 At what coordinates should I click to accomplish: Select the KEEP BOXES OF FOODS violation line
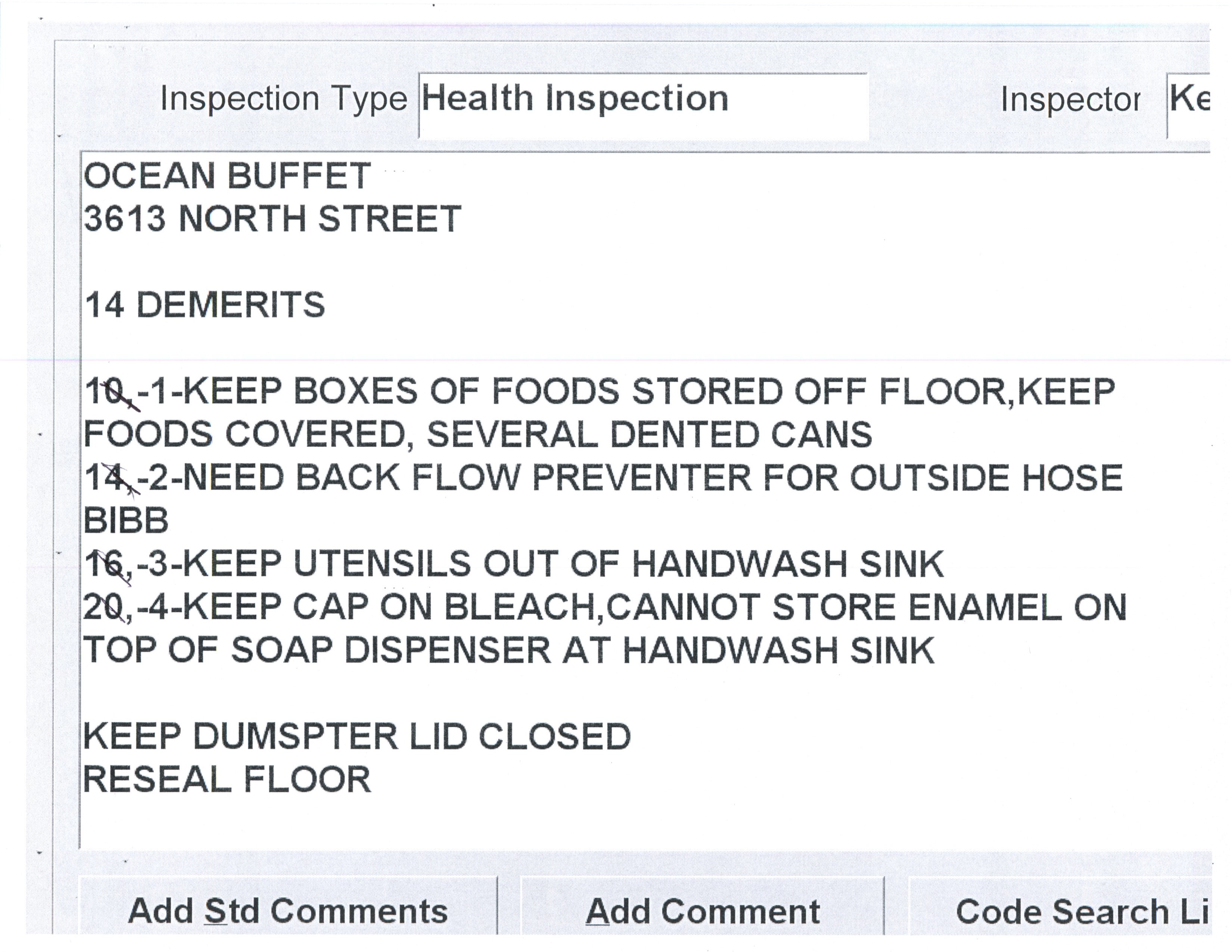click(599, 391)
